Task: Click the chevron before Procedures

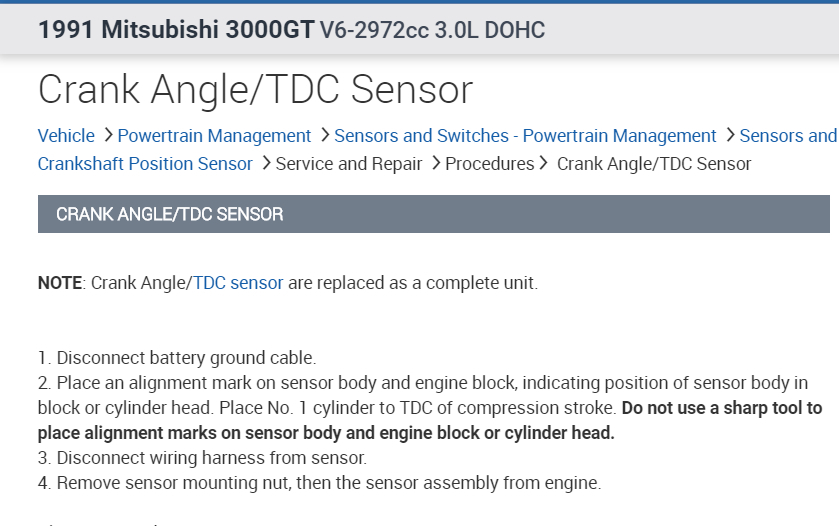Action: click(435, 163)
